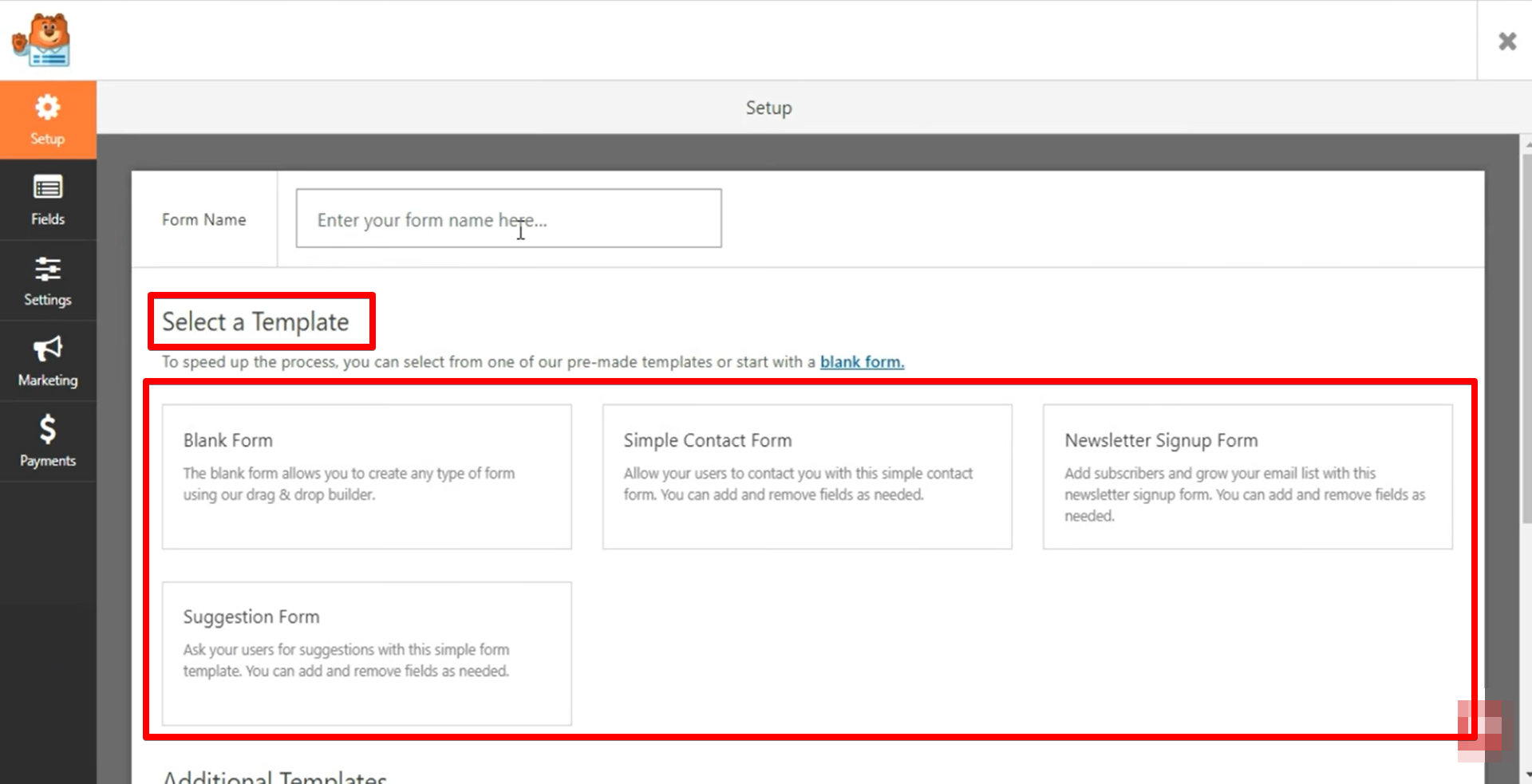
Task: Open the Payments dollar sign icon
Action: (48, 429)
